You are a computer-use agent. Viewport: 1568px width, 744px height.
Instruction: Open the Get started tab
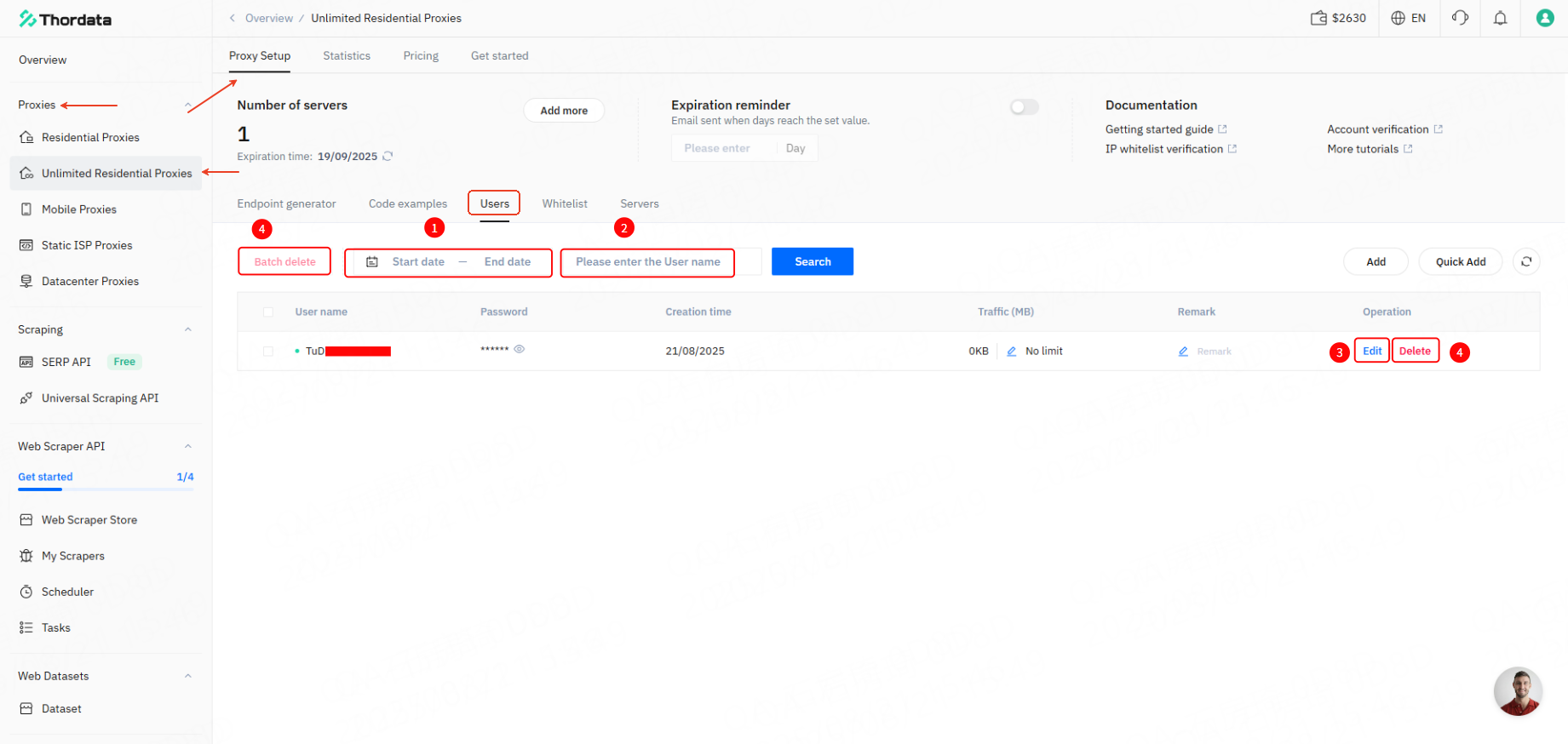click(x=500, y=55)
